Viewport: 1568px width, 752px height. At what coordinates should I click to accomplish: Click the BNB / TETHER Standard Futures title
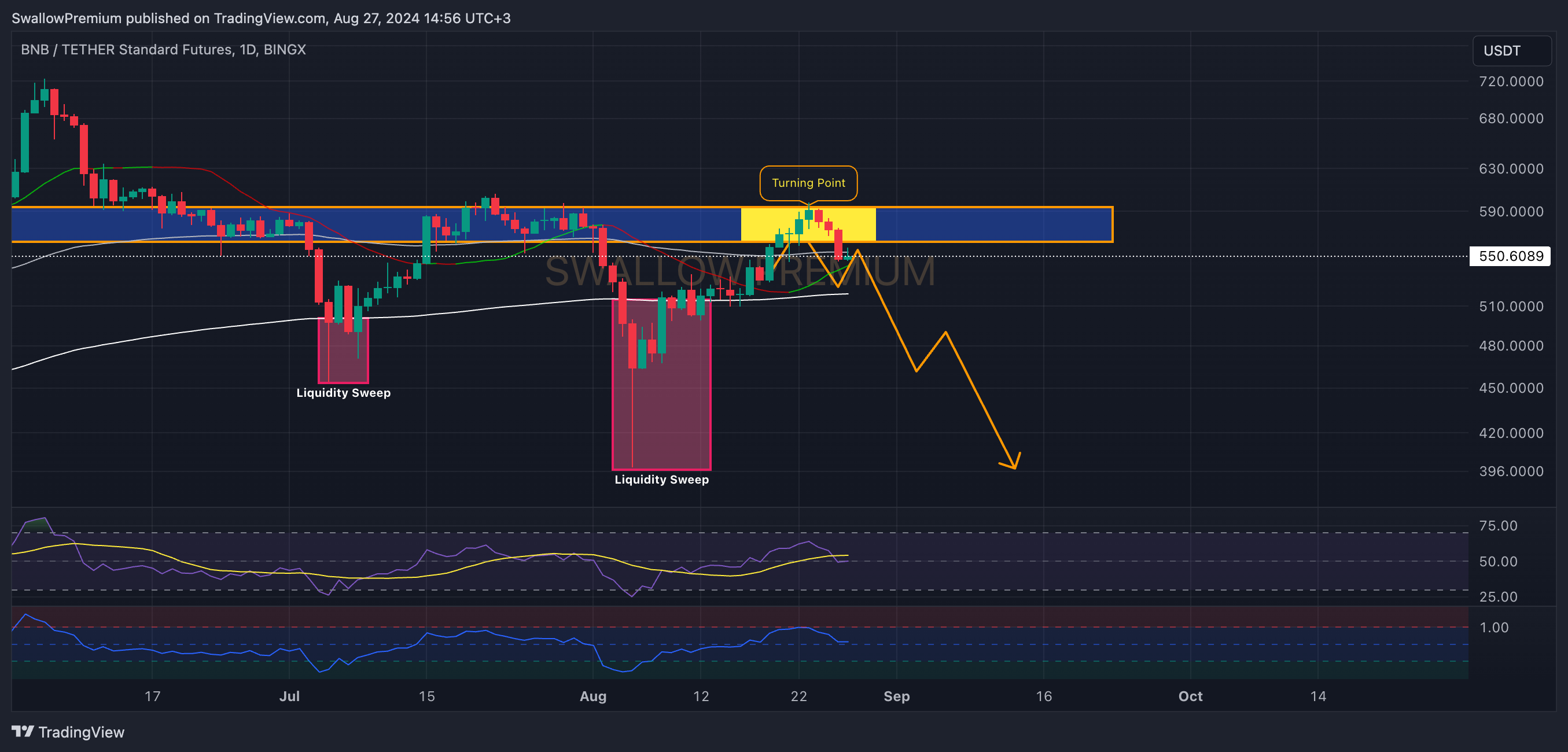[163, 49]
